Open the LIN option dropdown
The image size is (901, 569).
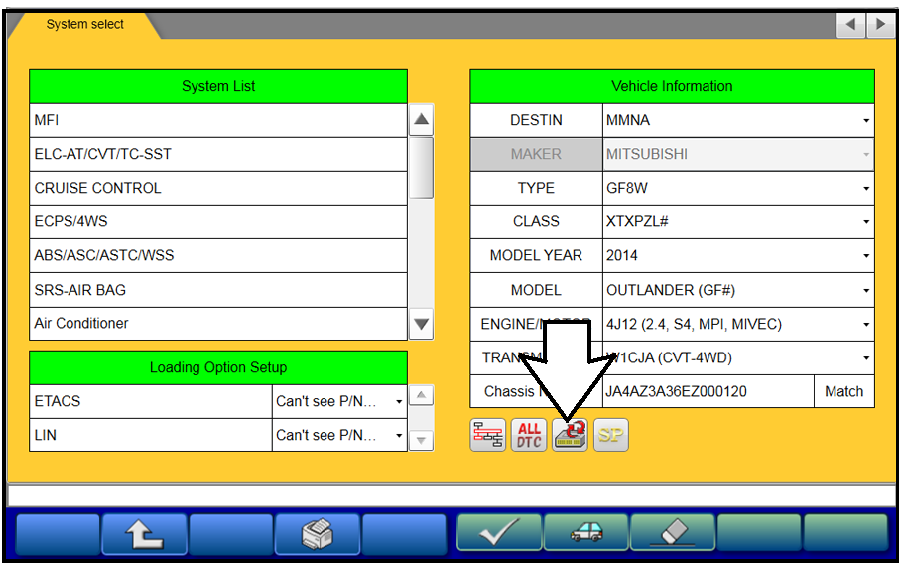click(x=399, y=436)
